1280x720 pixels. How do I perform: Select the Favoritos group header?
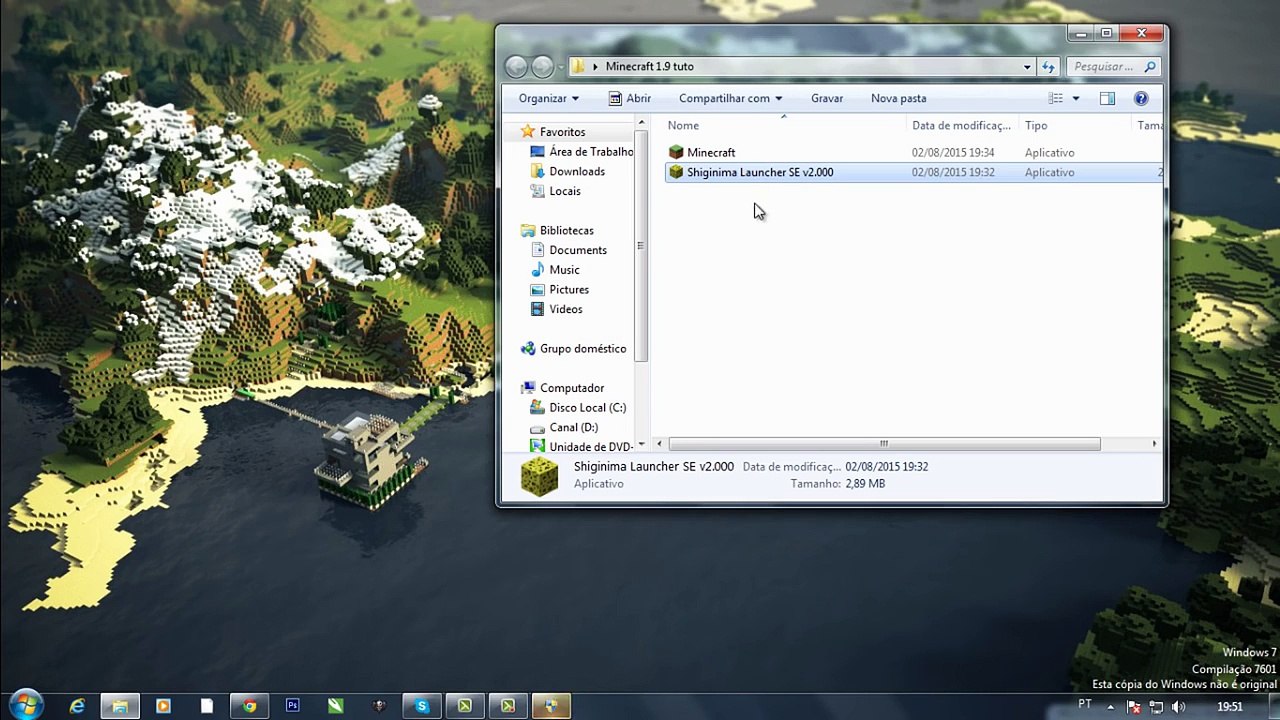(562, 132)
